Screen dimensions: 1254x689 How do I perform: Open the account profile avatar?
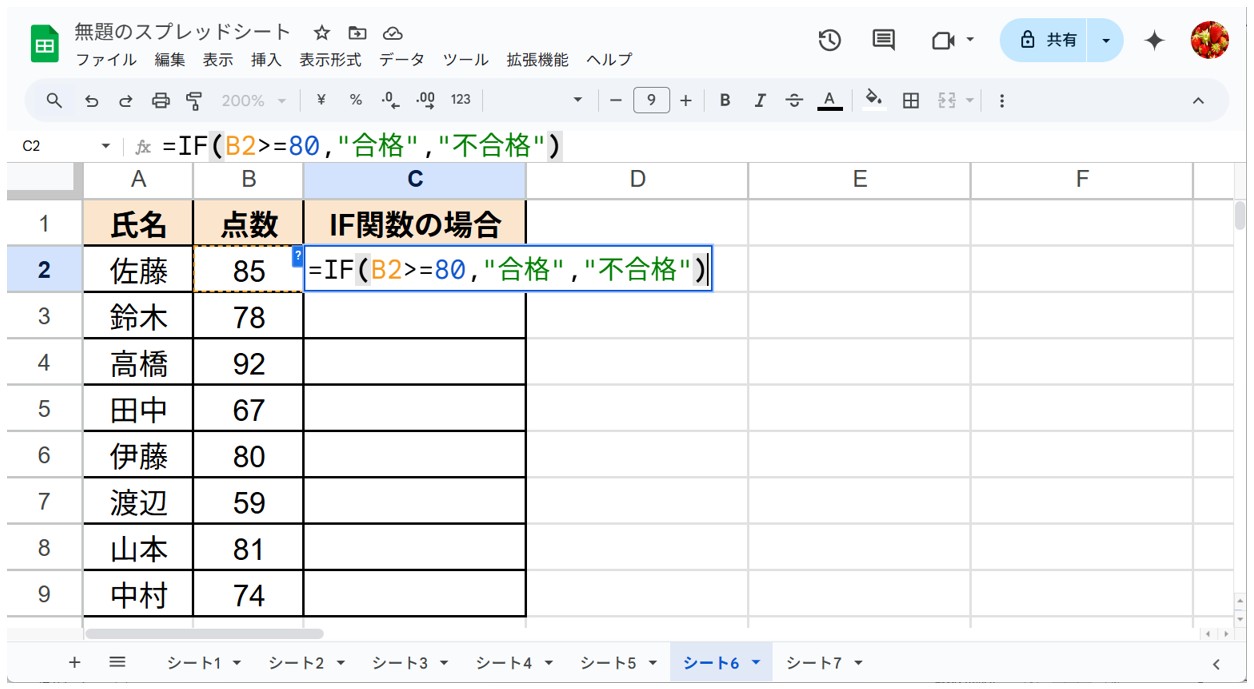1209,40
